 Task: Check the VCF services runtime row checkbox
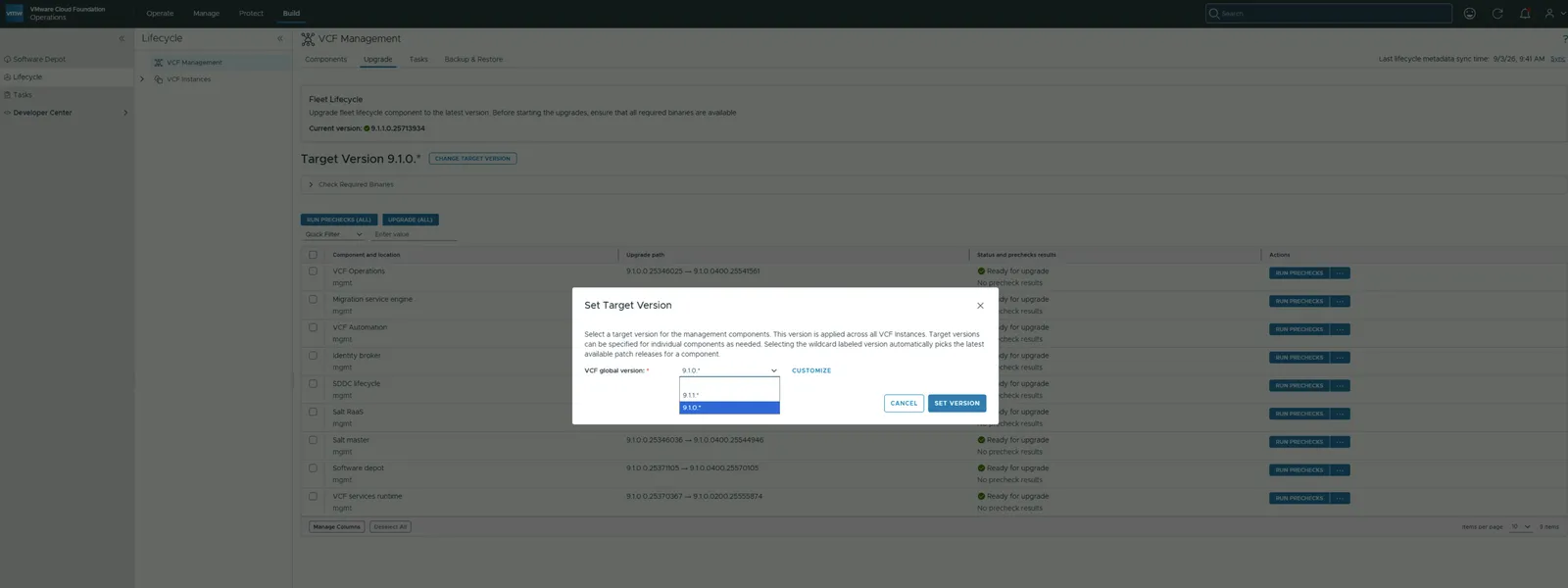(x=313, y=496)
